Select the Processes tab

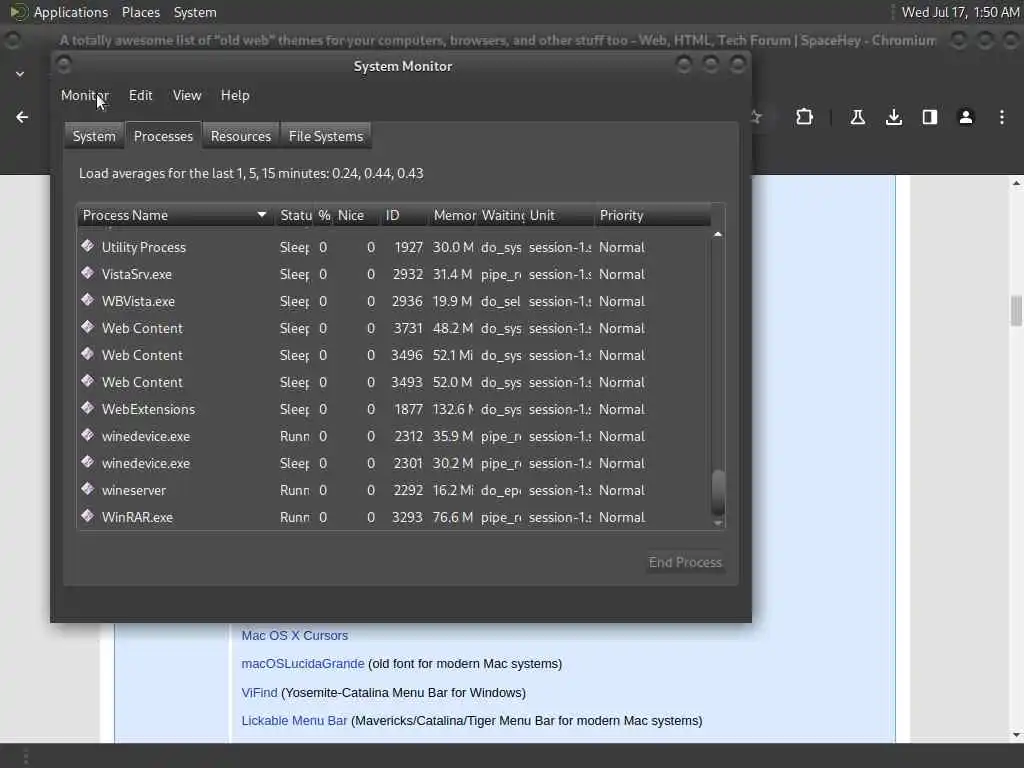[x=163, y=136]
